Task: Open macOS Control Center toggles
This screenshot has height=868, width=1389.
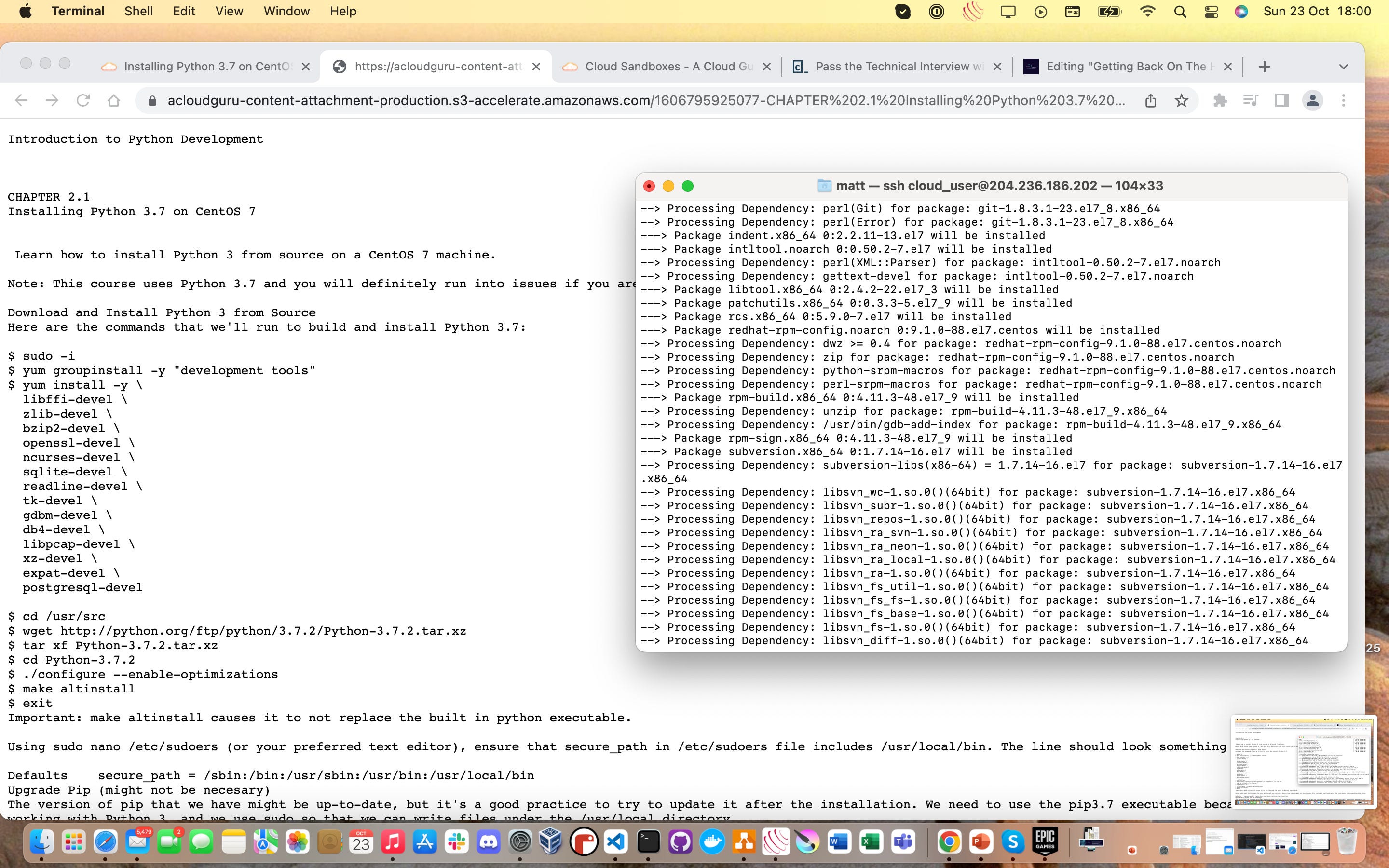Action: pyautogui.click(x=1211, y=12)
